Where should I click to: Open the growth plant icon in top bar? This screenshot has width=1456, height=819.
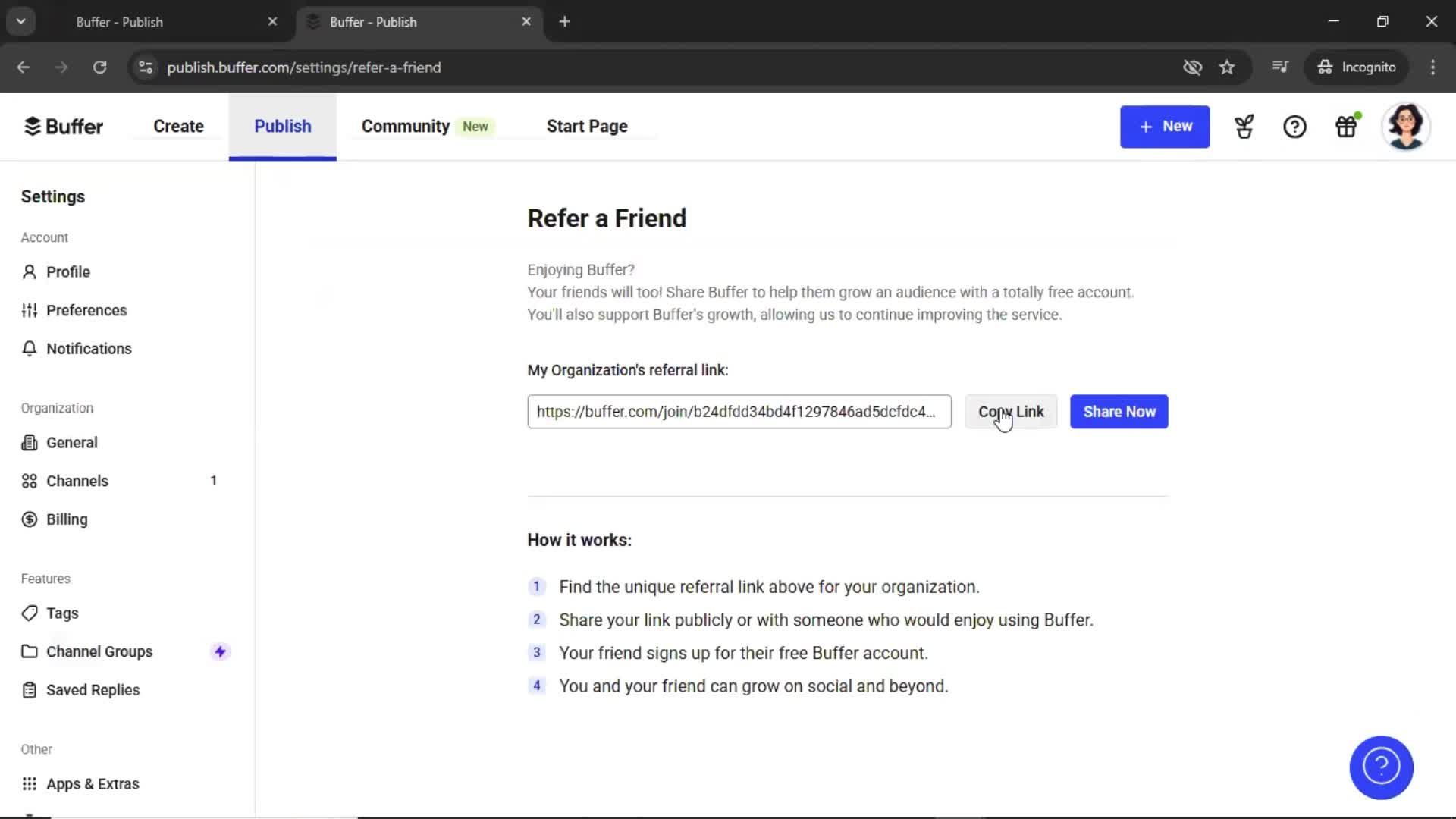[1244, 126]
